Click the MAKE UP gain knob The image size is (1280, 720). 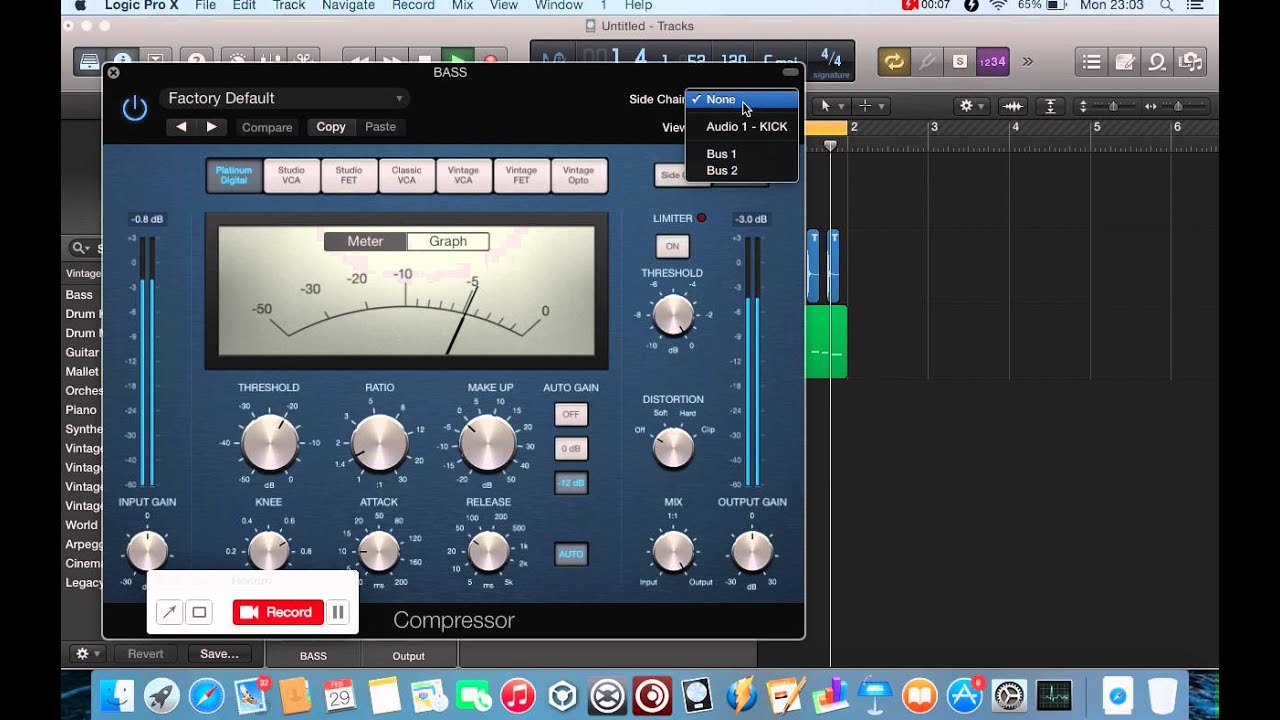(488, 443)
